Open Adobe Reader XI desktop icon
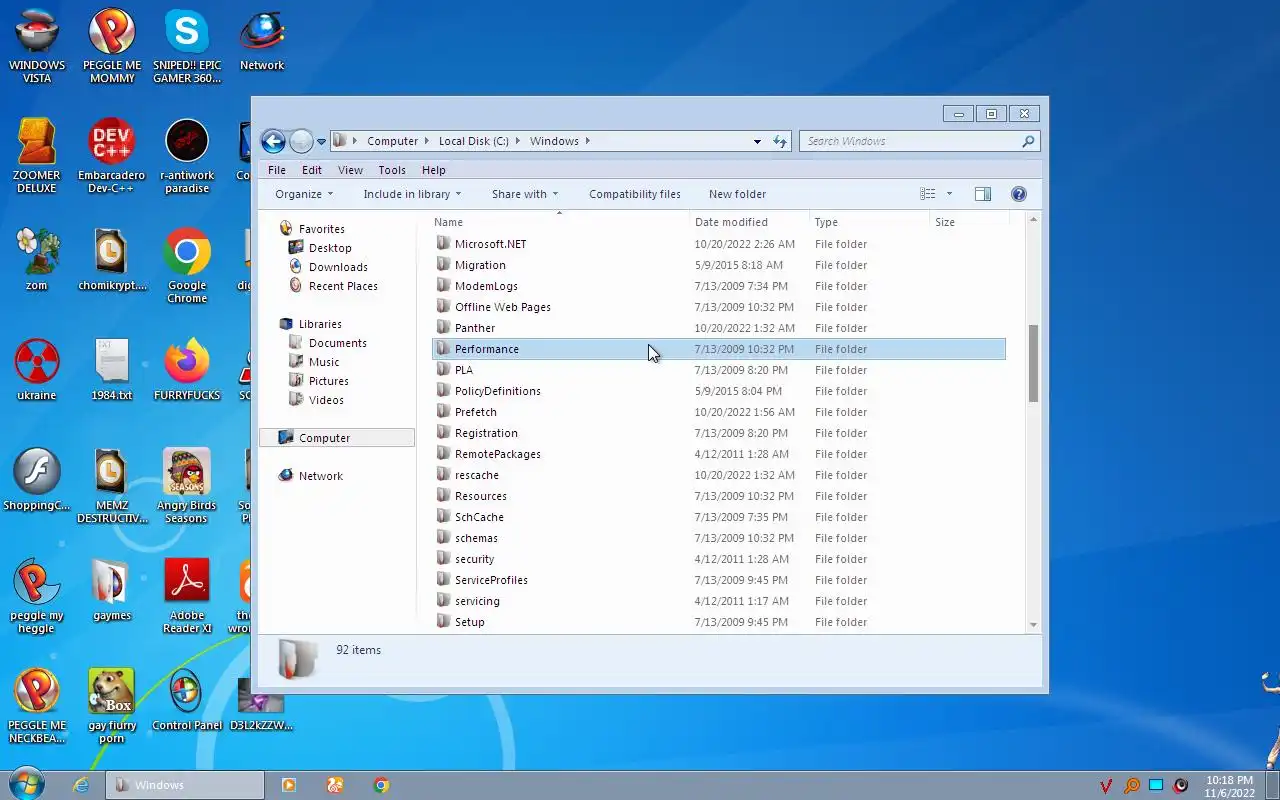1280x800 pixels. tap(187, 596)
